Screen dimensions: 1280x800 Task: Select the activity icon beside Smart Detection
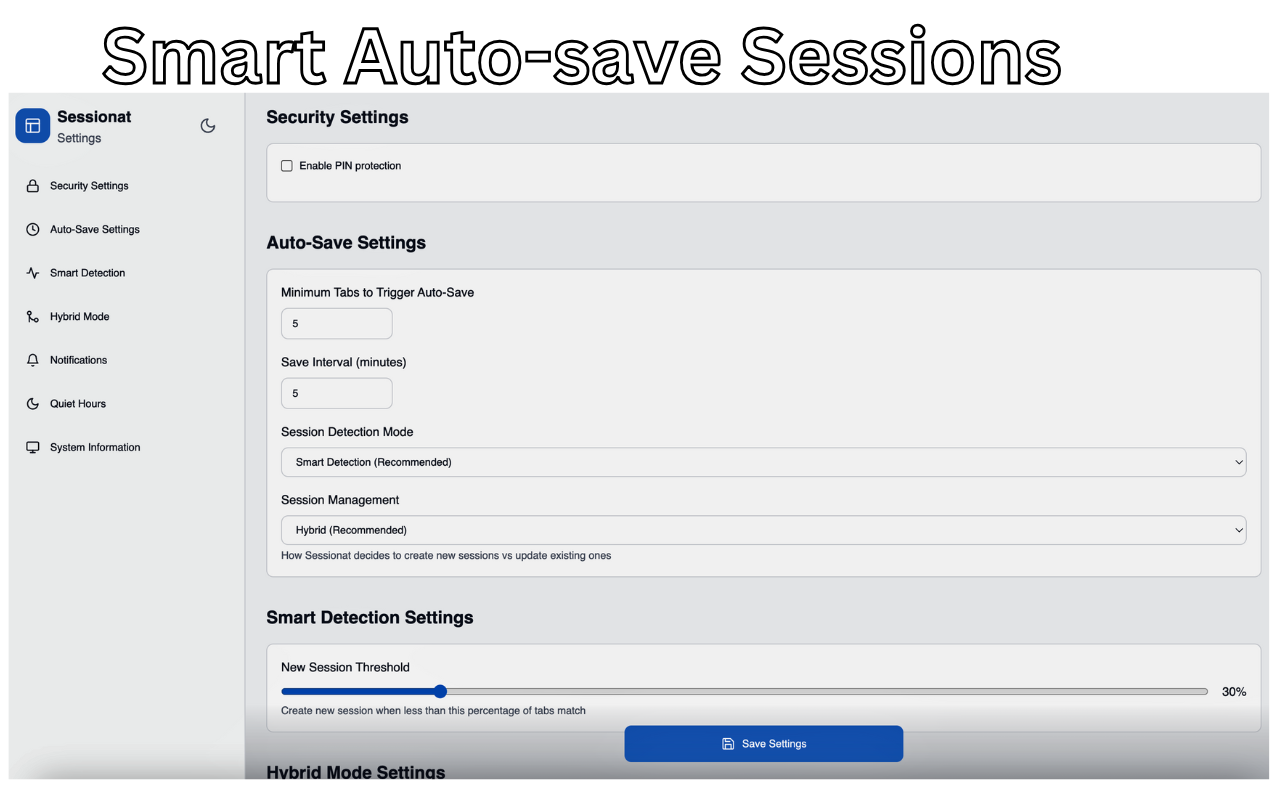(33, 272)
